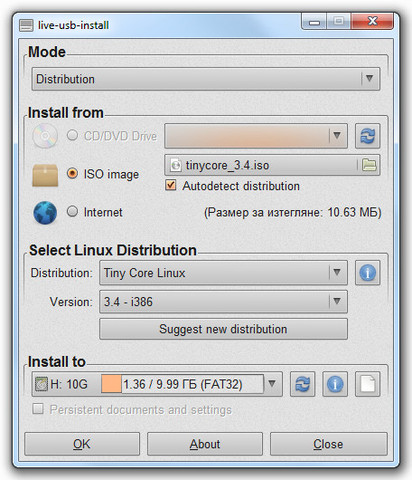Open the Mode dropdown showing Distribution

point(206,79)
